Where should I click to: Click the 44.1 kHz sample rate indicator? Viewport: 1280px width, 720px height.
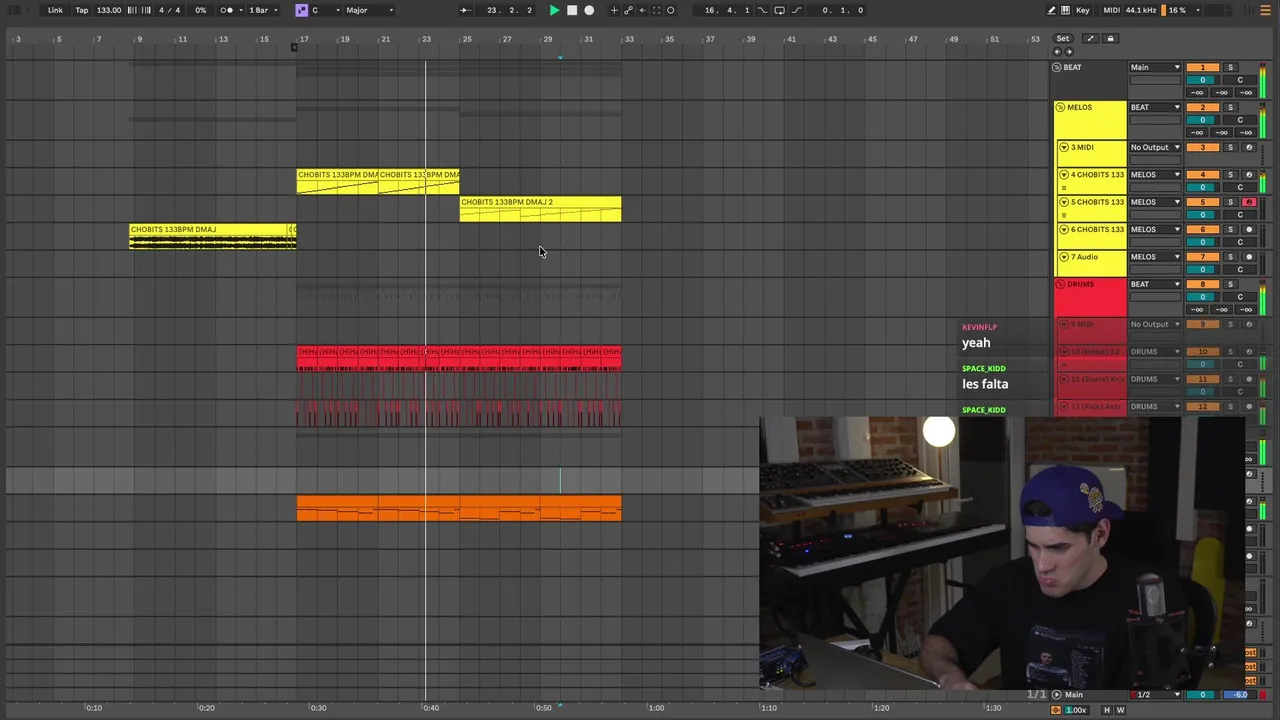coord(1140,10)
